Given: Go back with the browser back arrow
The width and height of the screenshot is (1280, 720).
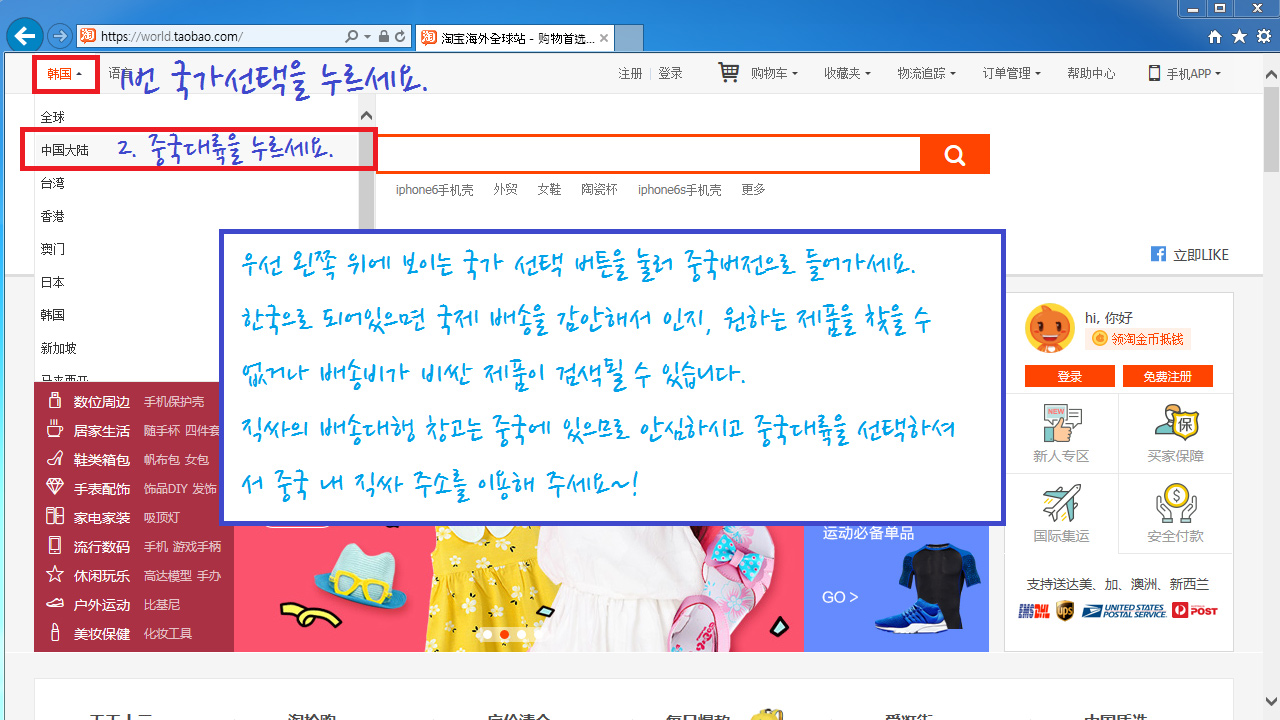Looking at the screenshot, I should pyautogui.click(x=24, y=36).
